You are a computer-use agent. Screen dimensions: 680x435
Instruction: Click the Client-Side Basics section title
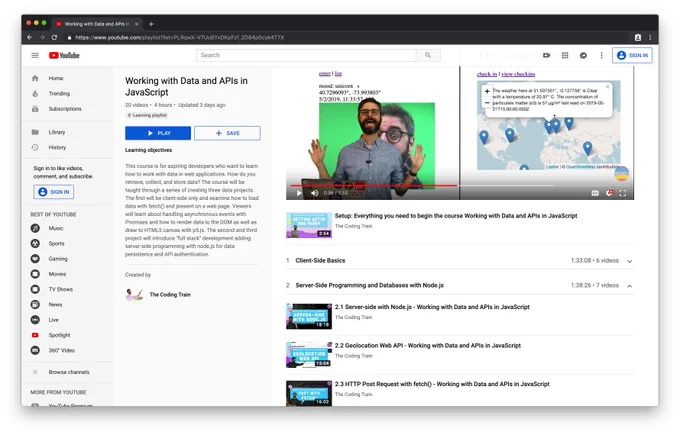coord(320,261)
